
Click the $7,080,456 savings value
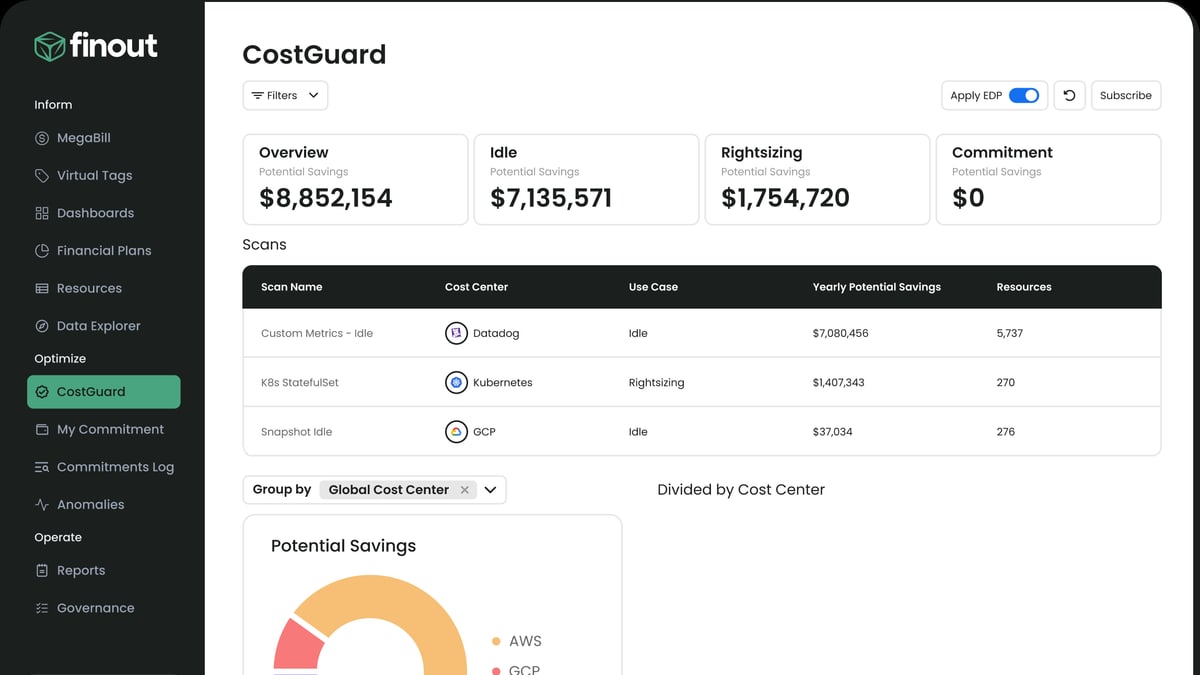point(840,333)
